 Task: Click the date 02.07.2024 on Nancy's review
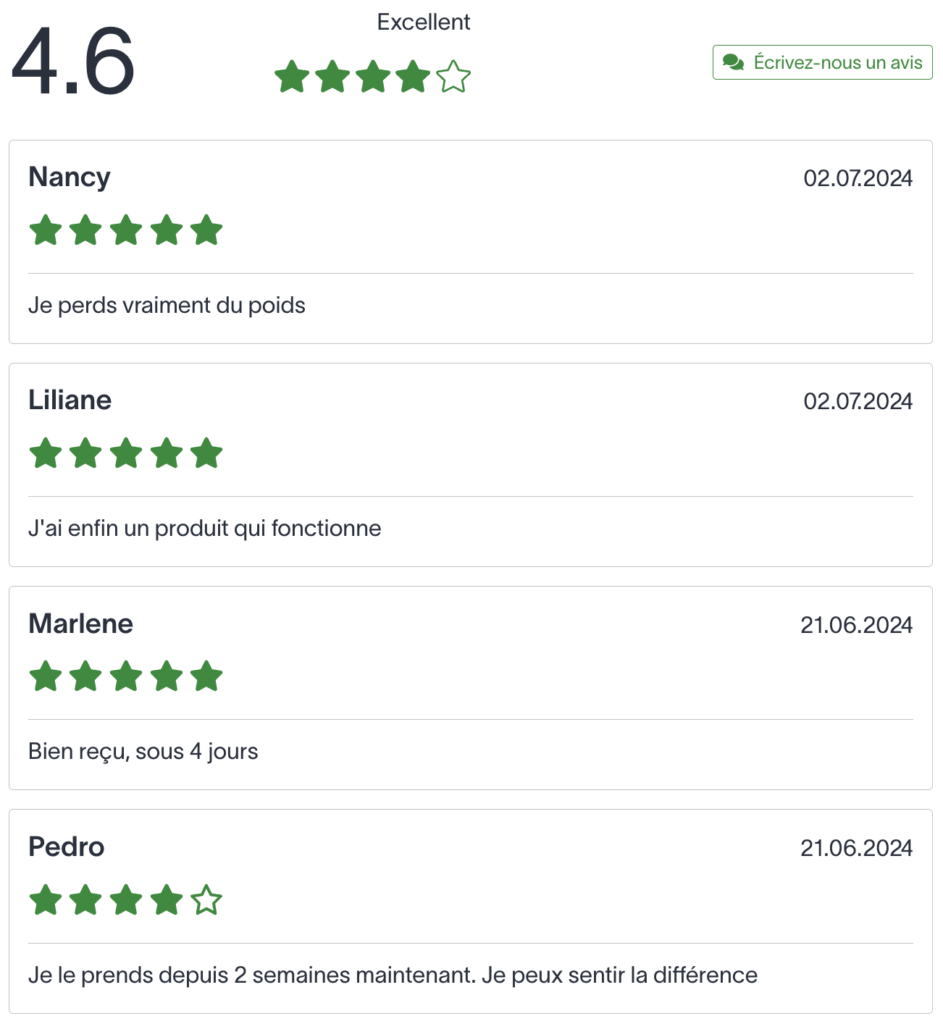coord(857,178)
